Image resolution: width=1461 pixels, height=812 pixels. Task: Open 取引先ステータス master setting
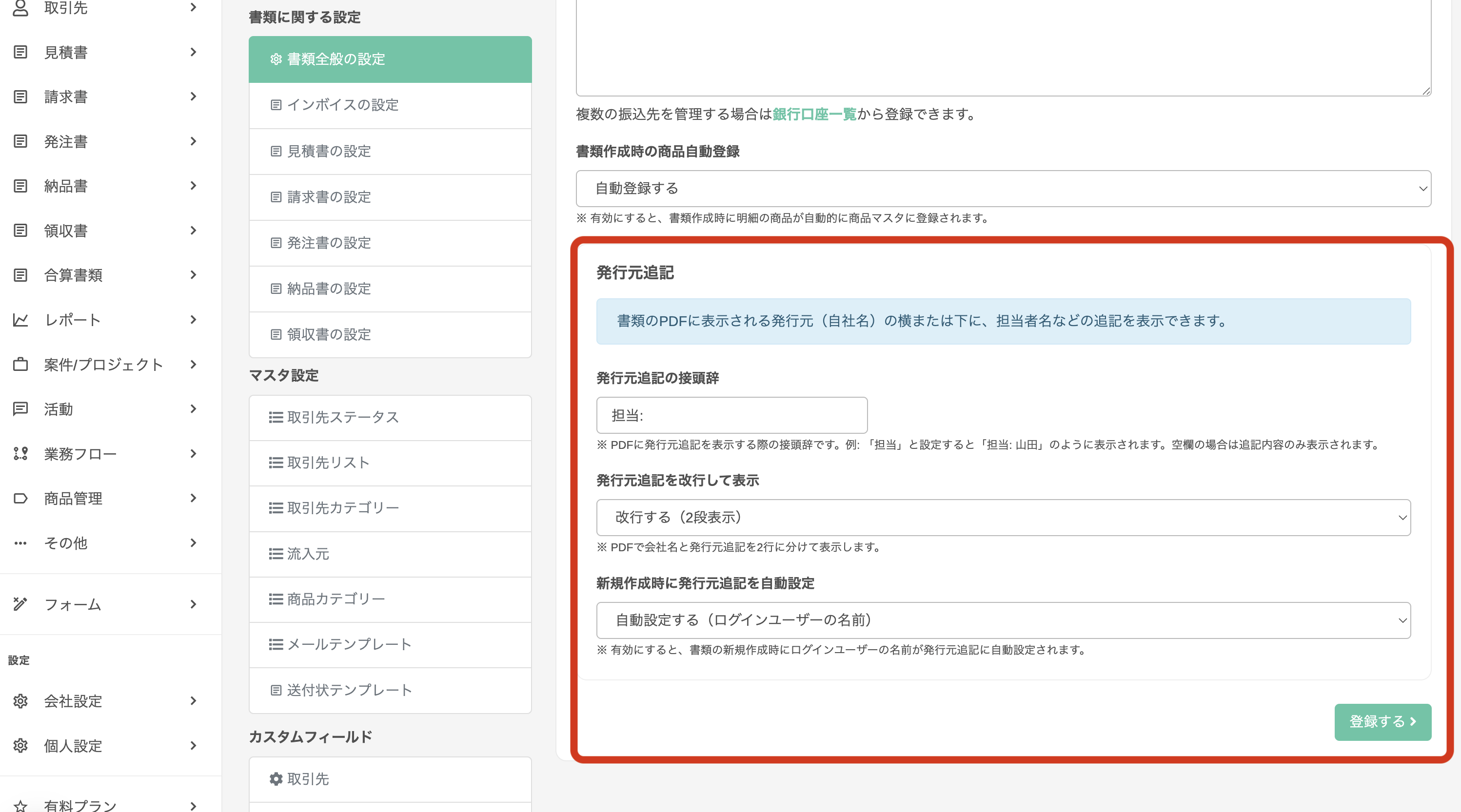tap(390, 417)
